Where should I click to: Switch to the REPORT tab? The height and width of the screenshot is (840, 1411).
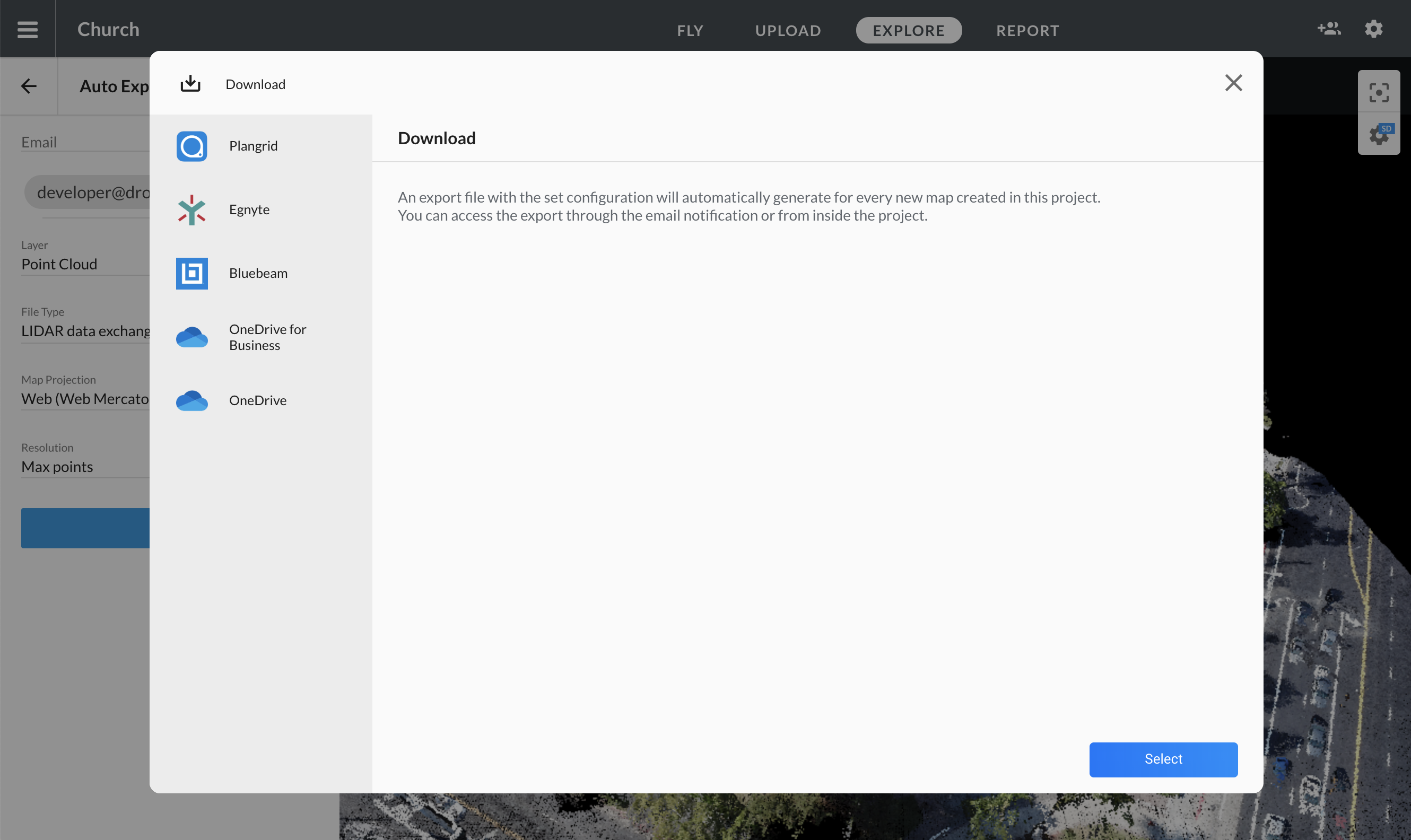(x=1027, y=30)
